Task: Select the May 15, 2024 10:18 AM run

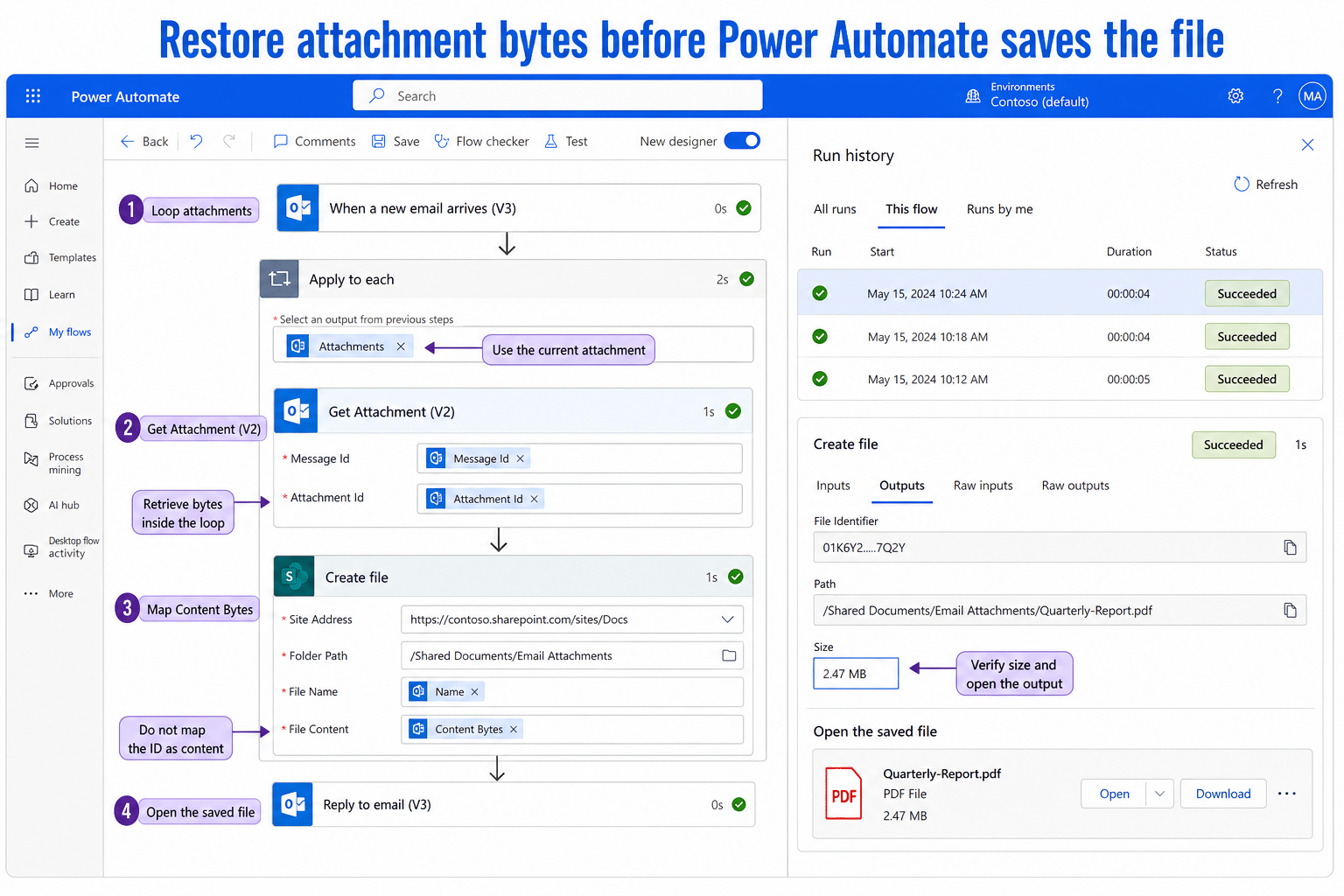Action: coord(1060,337)
